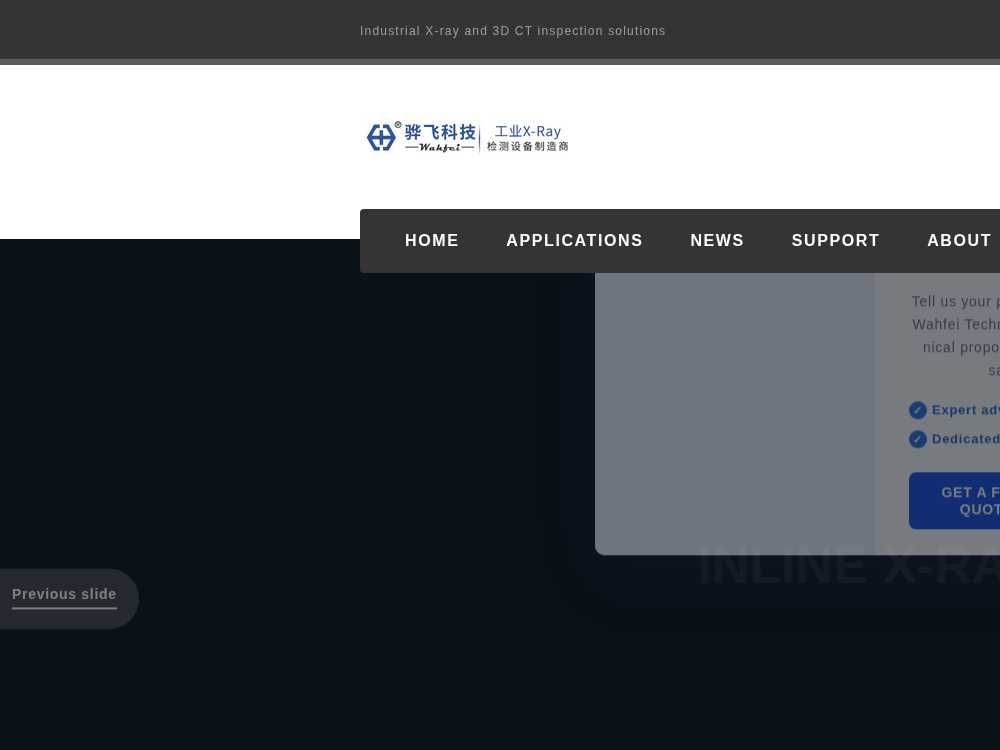Open the NEWS page
1000x750 pixels.
717,240
